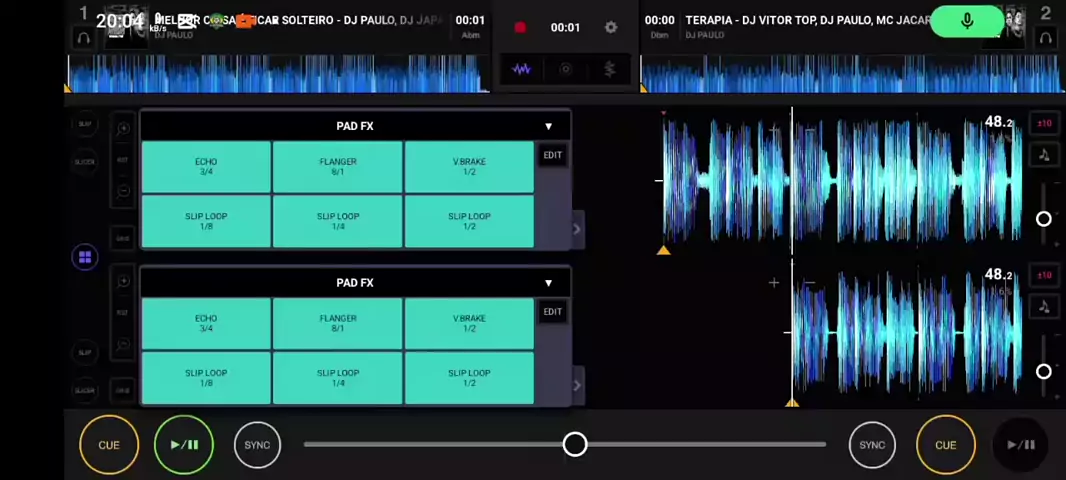Click the purple pad grid icon
Viewport: 1066px width, 480px height.
click(x=85, y=257)
